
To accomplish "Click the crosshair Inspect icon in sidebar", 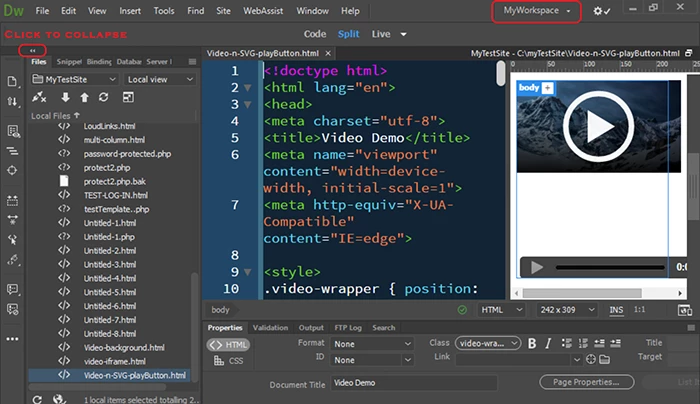I will point(12,171).
